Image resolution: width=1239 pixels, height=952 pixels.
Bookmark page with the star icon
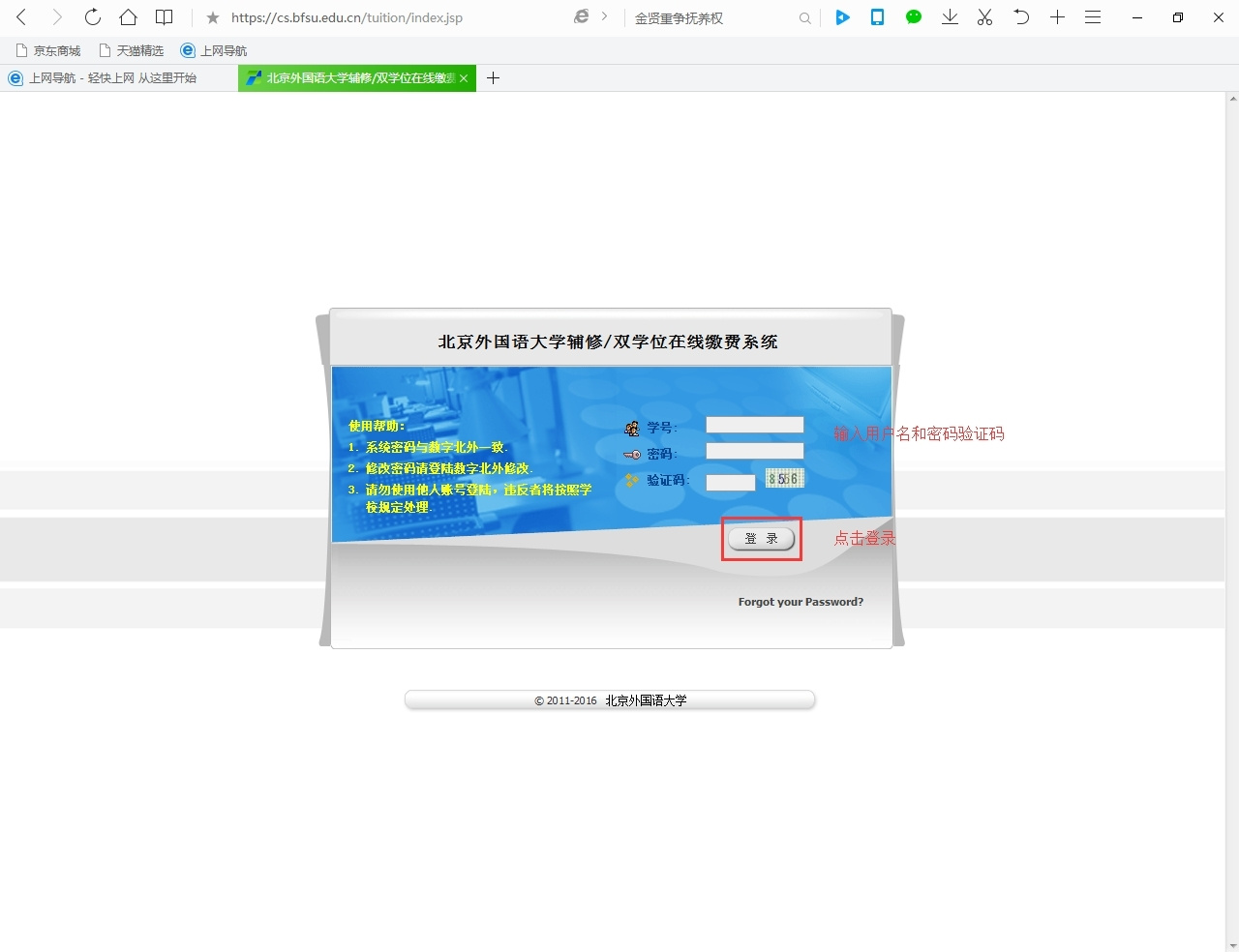pyautogui.click(x=213, y=18)
